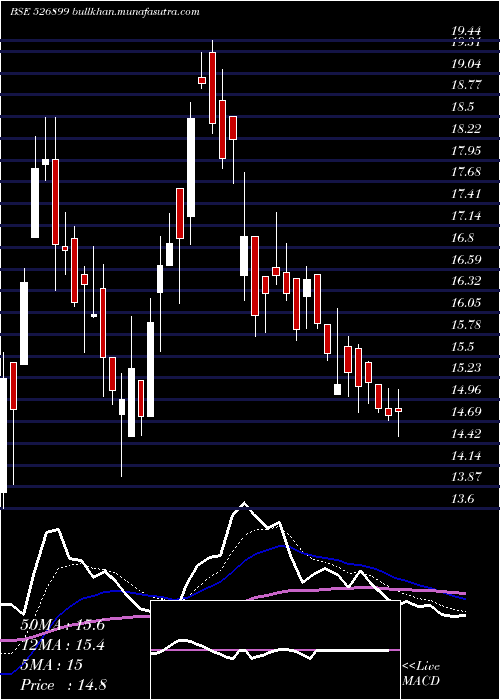Click the 16.05 price axis label
The width and height of the screenshot is (500, 700).
(466, 303)
